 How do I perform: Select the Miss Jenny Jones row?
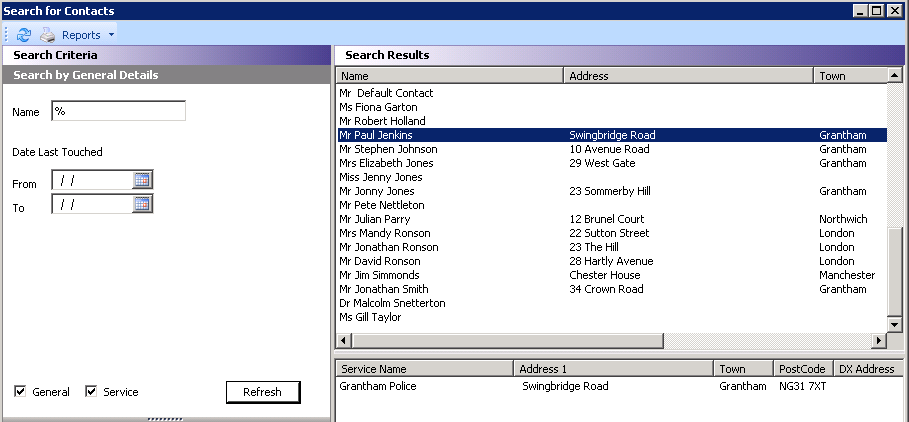pos(612,177)
